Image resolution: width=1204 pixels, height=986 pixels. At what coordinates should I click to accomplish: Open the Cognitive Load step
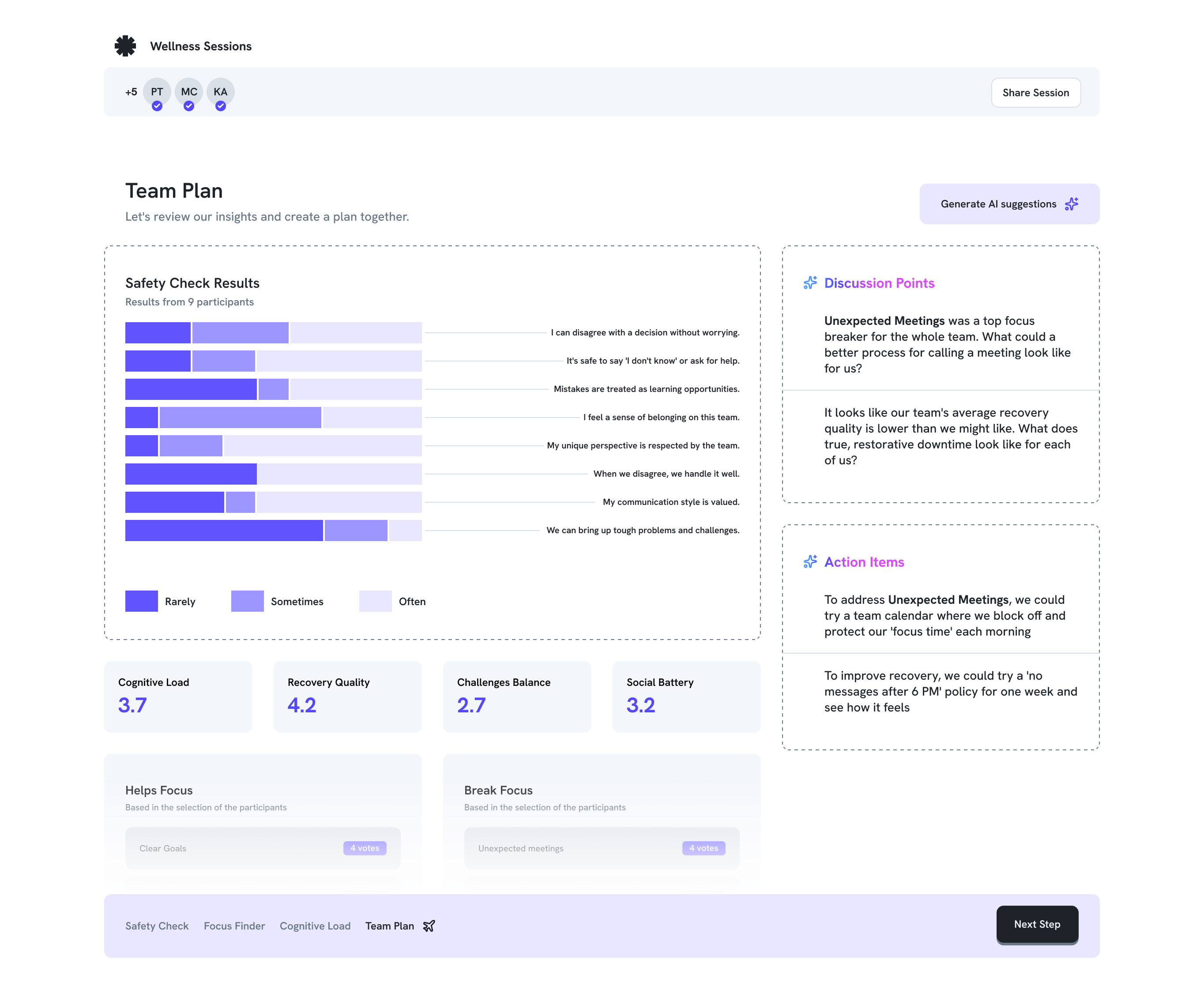pyautogui.click(x=315, y=926)
